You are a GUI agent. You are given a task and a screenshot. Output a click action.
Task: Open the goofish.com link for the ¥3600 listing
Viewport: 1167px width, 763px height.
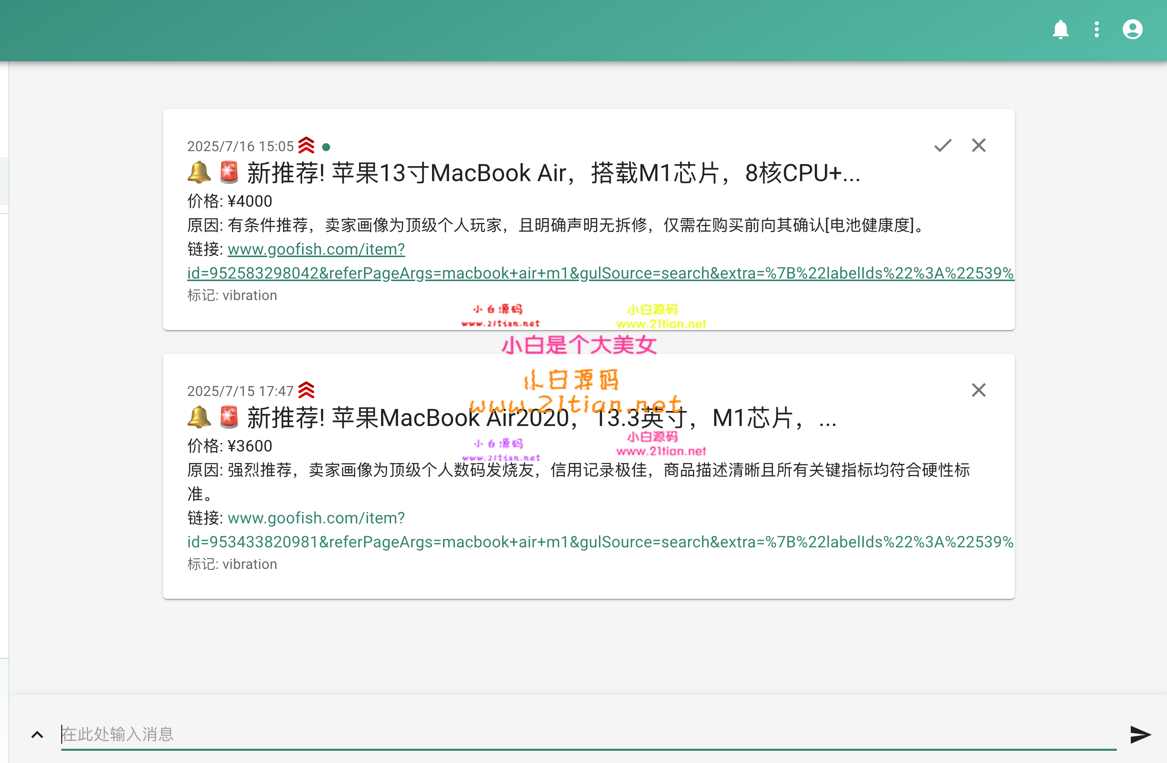(x=316, y=518)
